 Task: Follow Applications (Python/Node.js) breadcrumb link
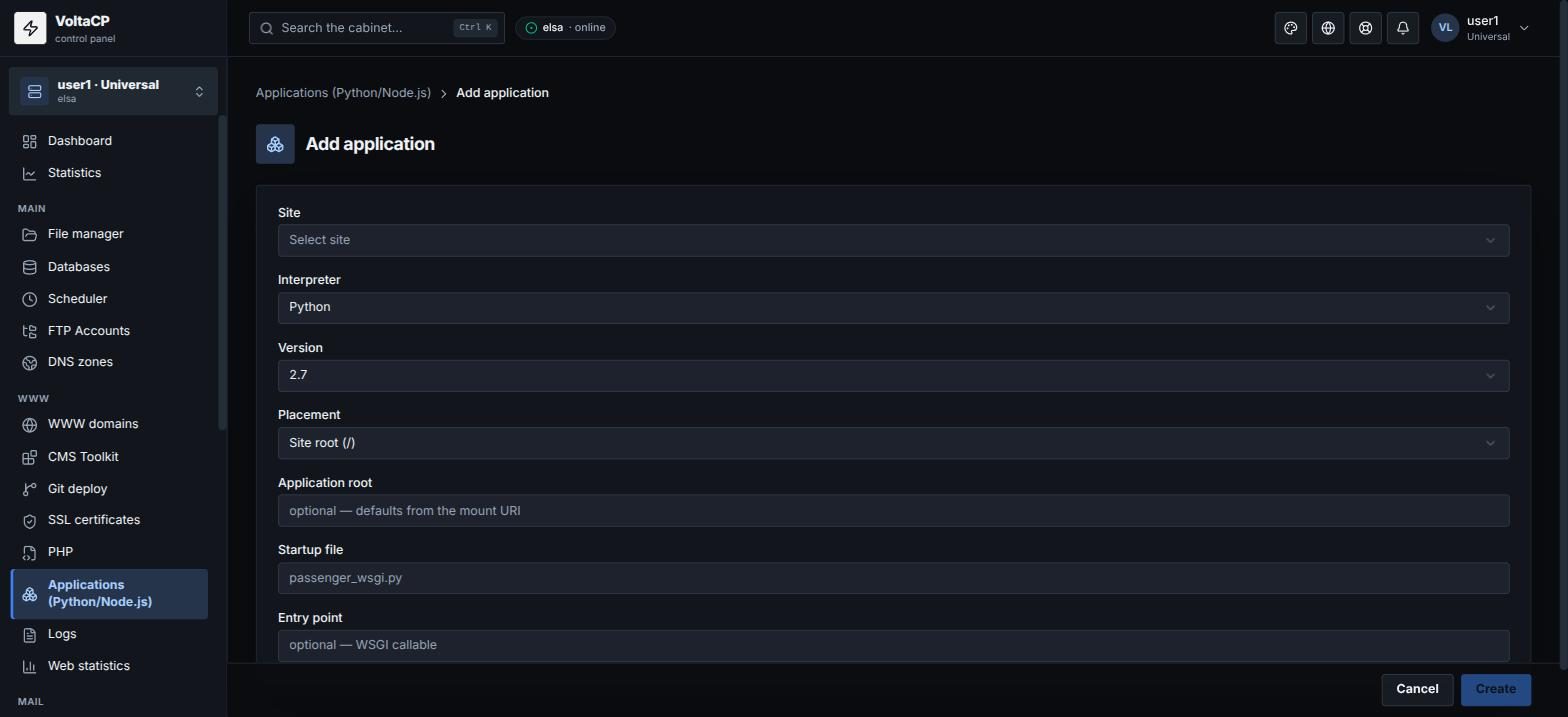(x=343, y=93)
